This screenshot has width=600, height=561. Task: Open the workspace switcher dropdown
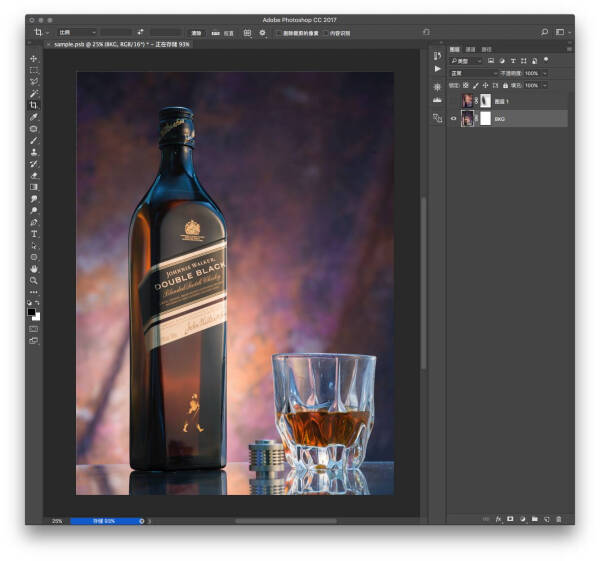562,32
